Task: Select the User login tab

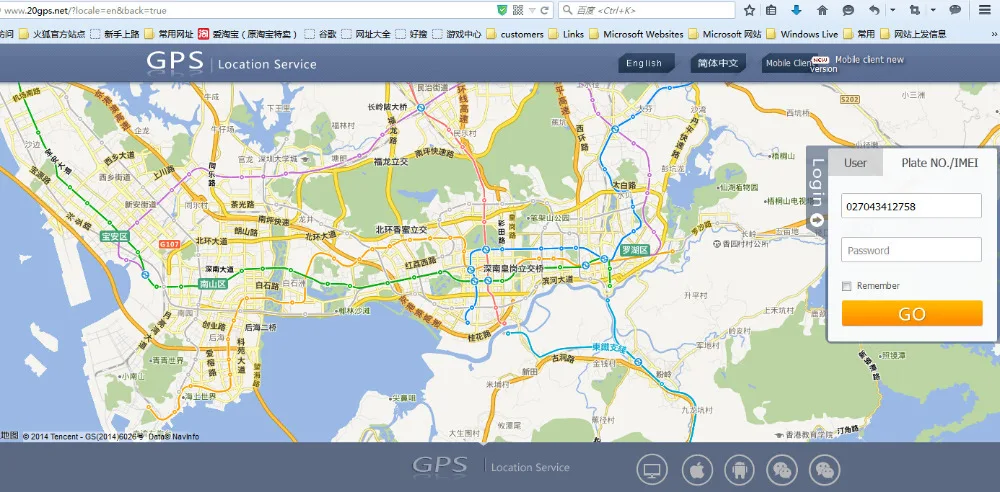Action: click(855, 163)
